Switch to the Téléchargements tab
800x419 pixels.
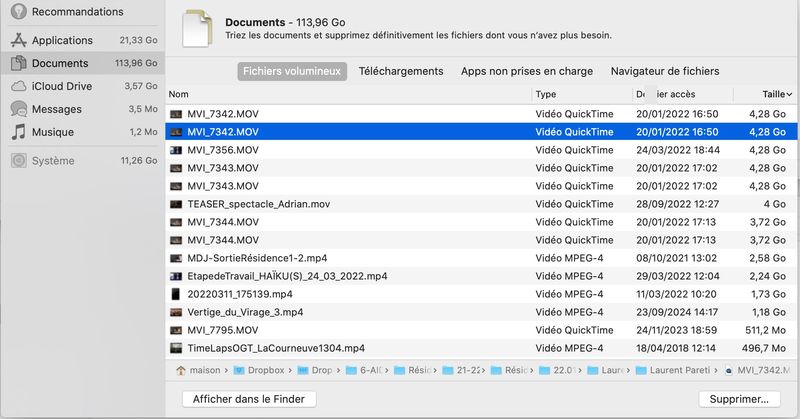[x=400, y=71]
